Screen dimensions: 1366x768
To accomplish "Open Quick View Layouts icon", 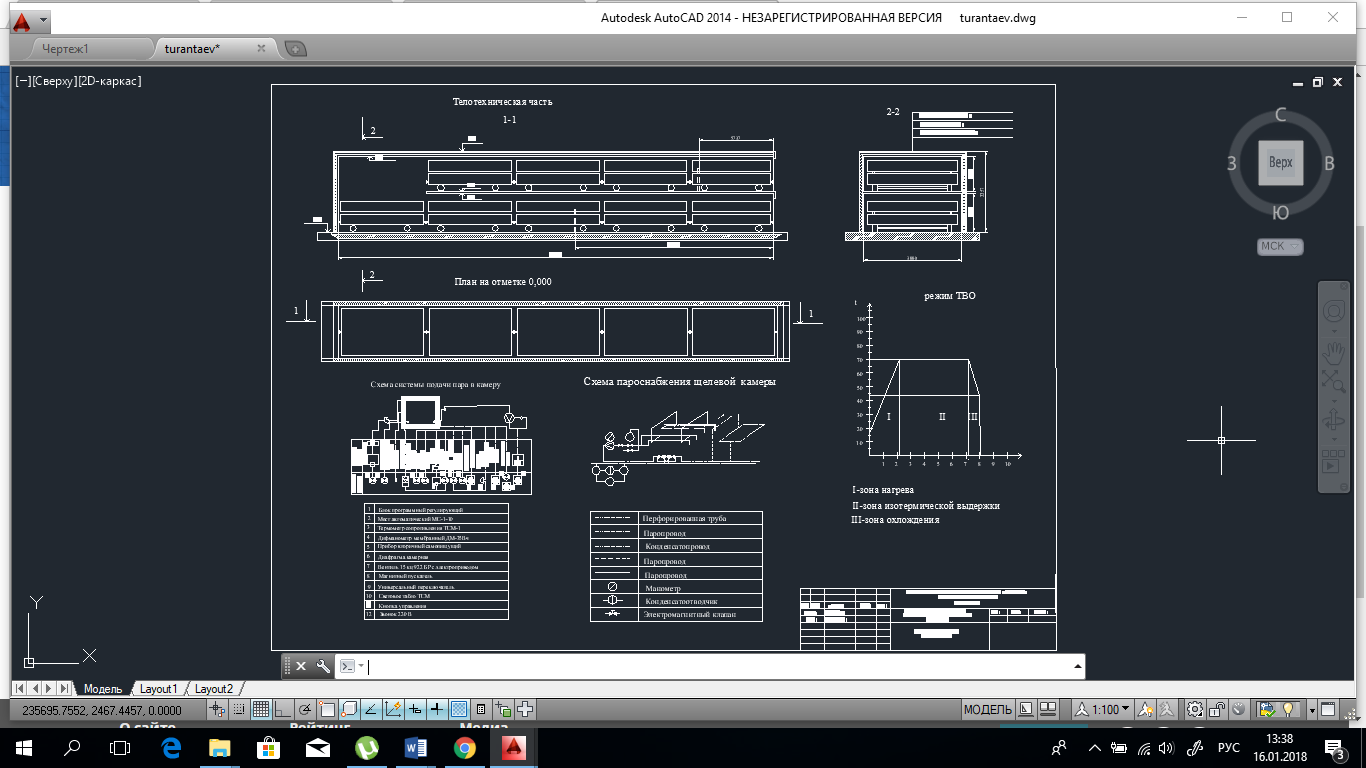I will (1027, 710).
